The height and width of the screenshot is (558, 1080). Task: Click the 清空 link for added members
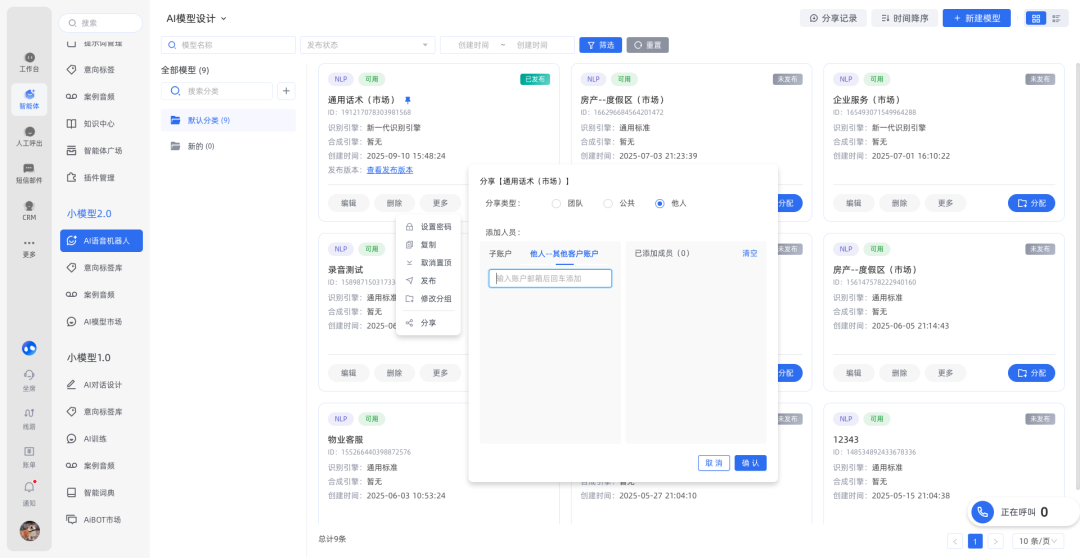pyautogui.click(x=749, y=254)
